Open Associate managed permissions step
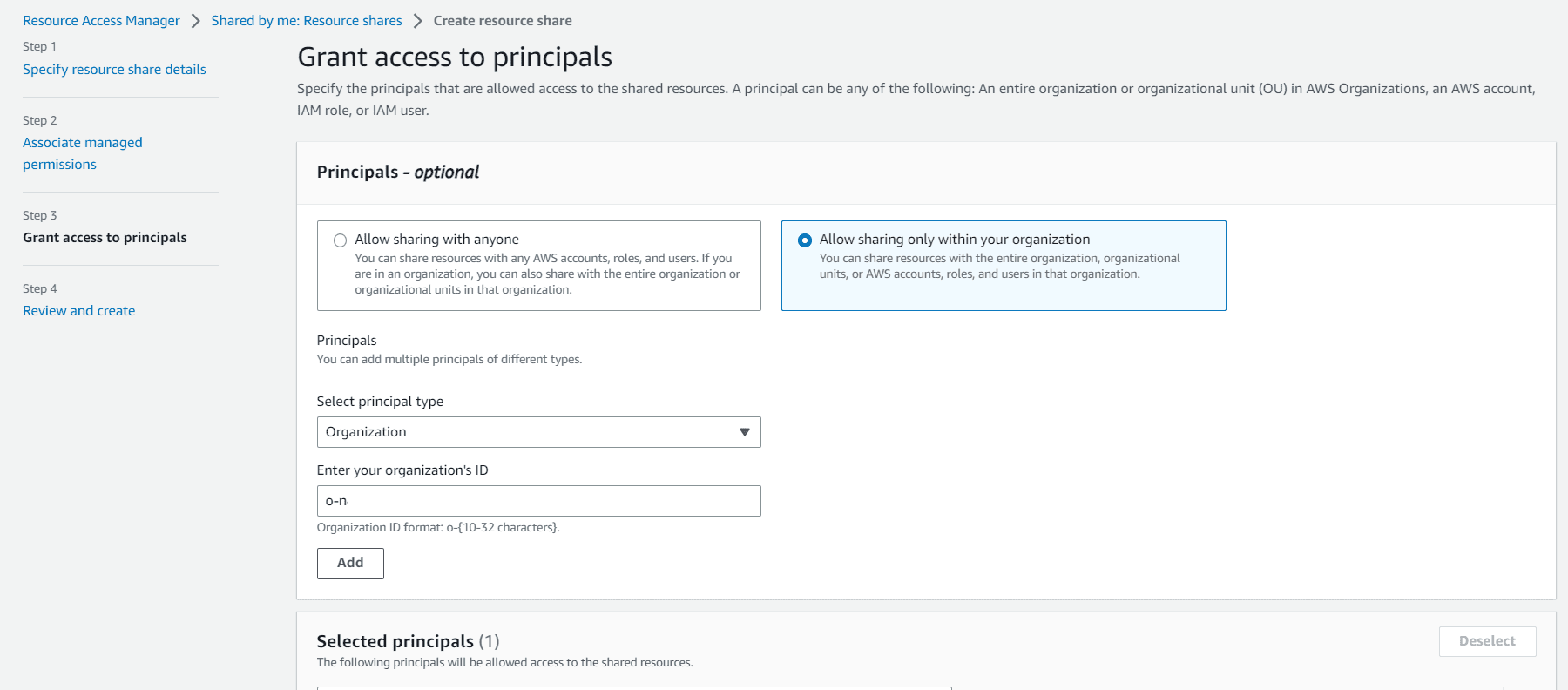The width and height of the screenshot is (1568, 690). point(83,153)
